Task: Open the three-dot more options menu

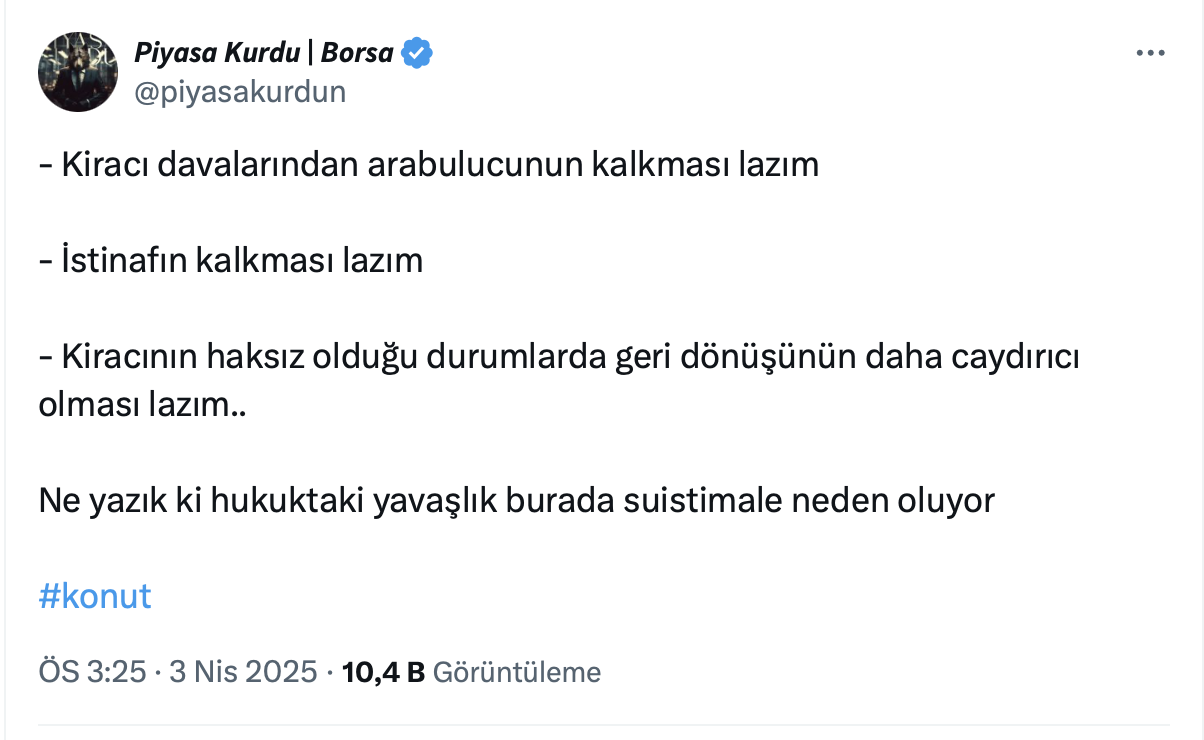Action: pyautogui.click(x=1151, y=54)
